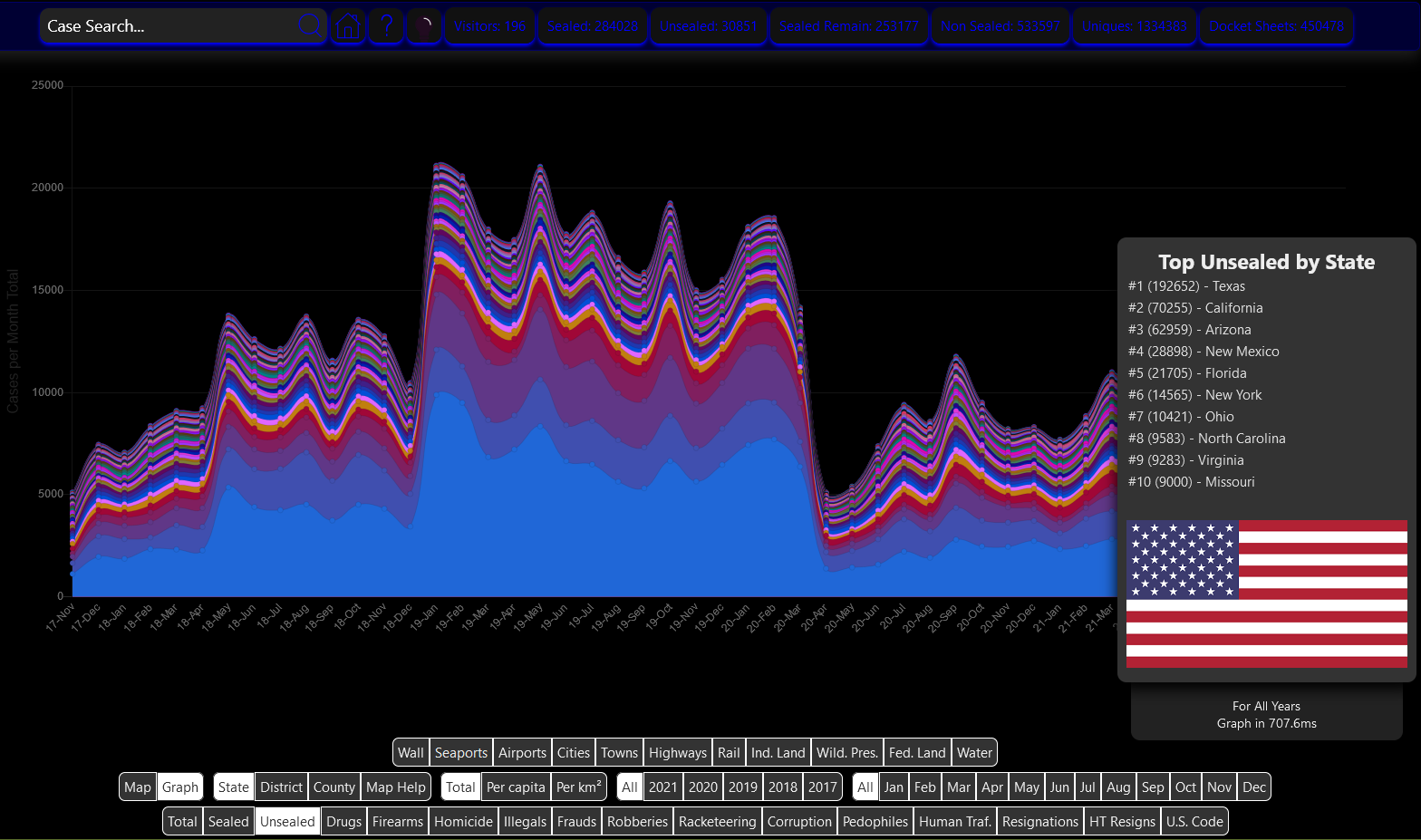The height and width of the screenshot is (840, 1421).
Task: Click the Visitors: 196 counter
Action: pyautogui.click(x=489, y=26)
